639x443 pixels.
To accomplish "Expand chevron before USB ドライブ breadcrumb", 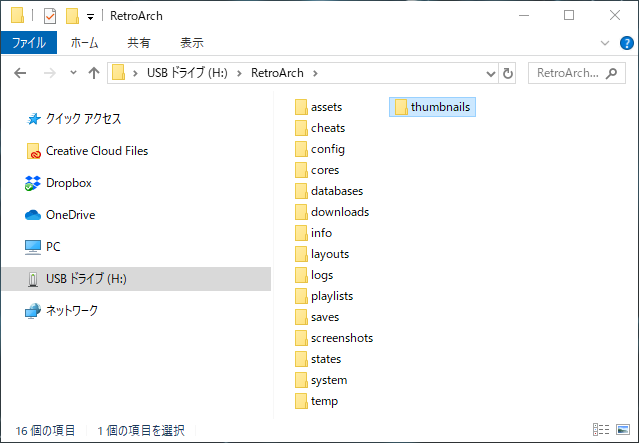I will click(135, 73).
